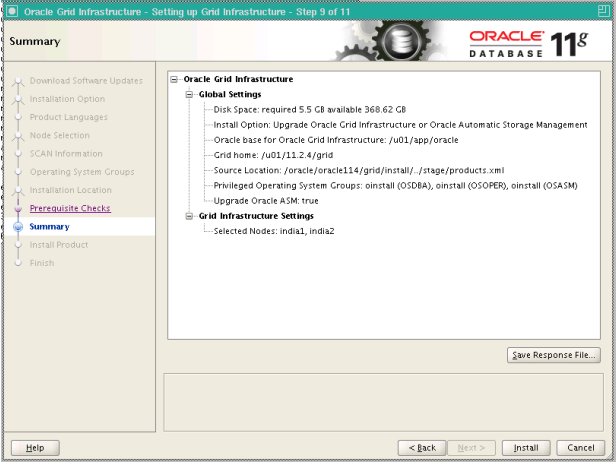
Task: Collapse the Oracle Grid Infrastructure tree node
Action: coord(174,79)
